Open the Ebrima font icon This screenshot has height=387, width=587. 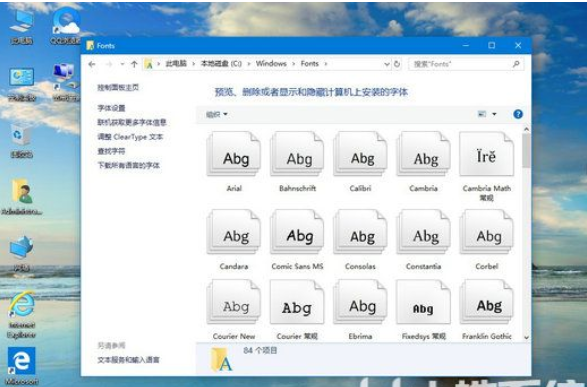360,302
